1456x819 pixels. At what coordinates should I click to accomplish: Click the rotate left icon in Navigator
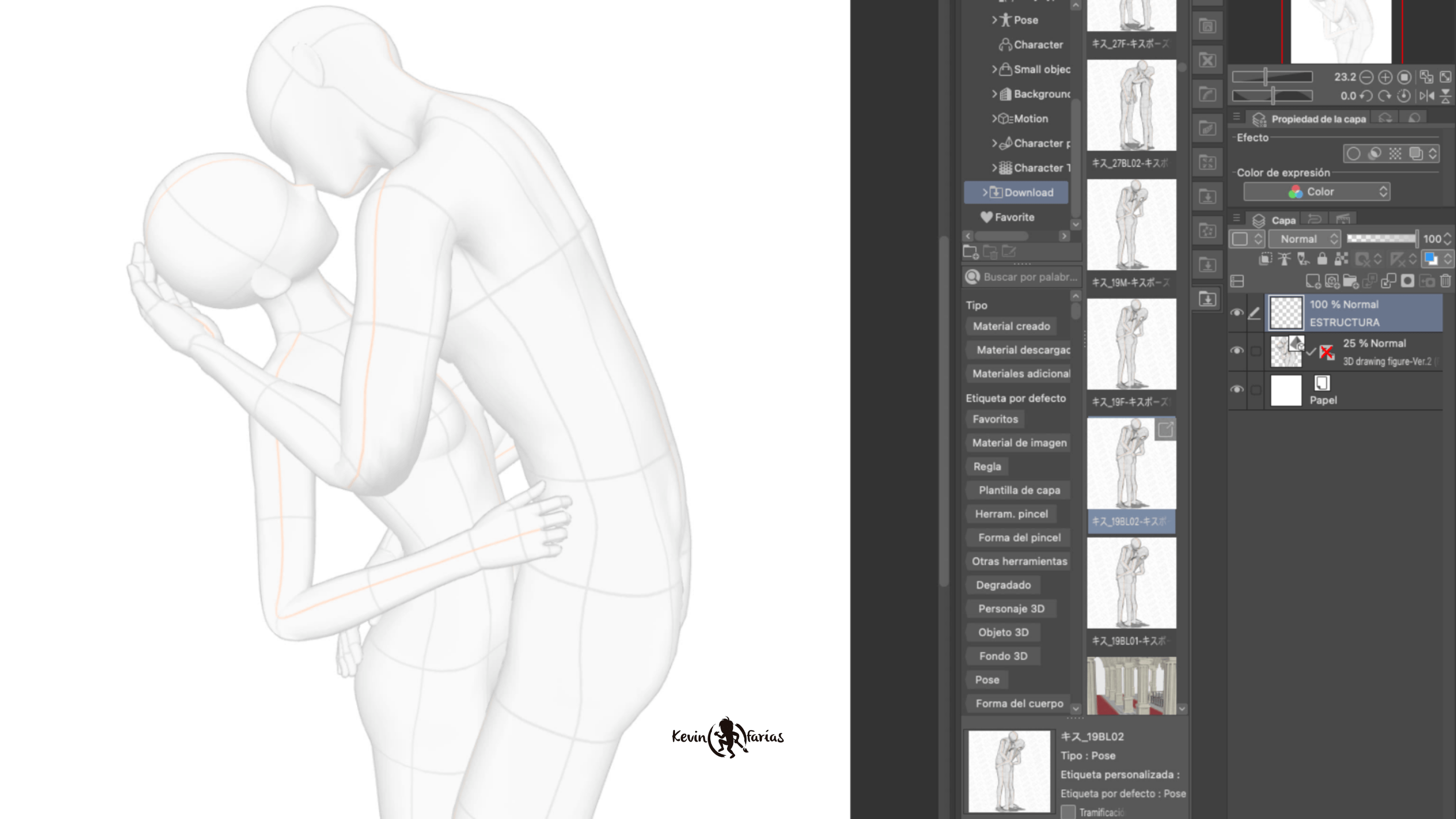click(1366, 96)
